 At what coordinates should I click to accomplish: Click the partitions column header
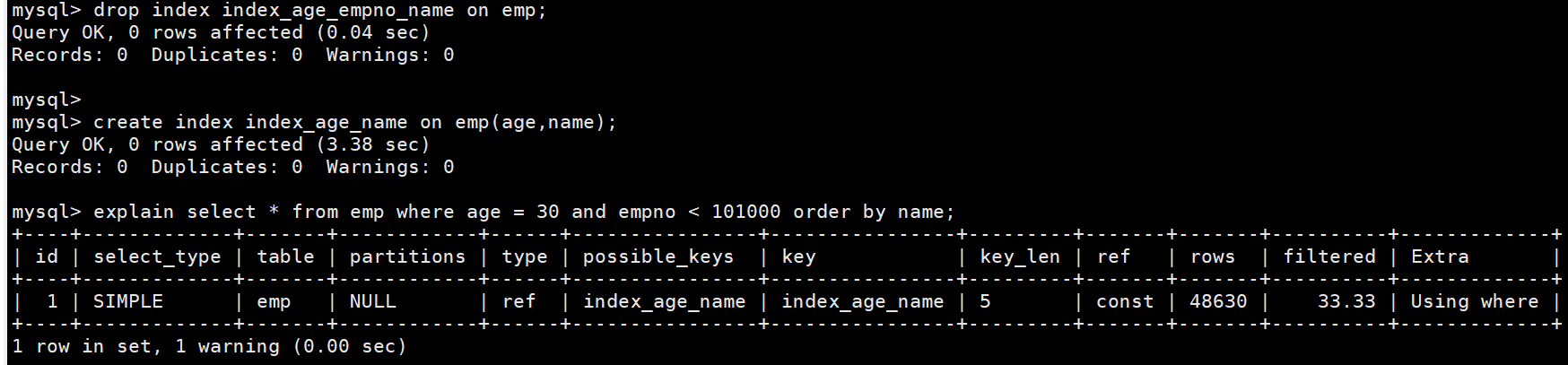click(x=407, y=257)
